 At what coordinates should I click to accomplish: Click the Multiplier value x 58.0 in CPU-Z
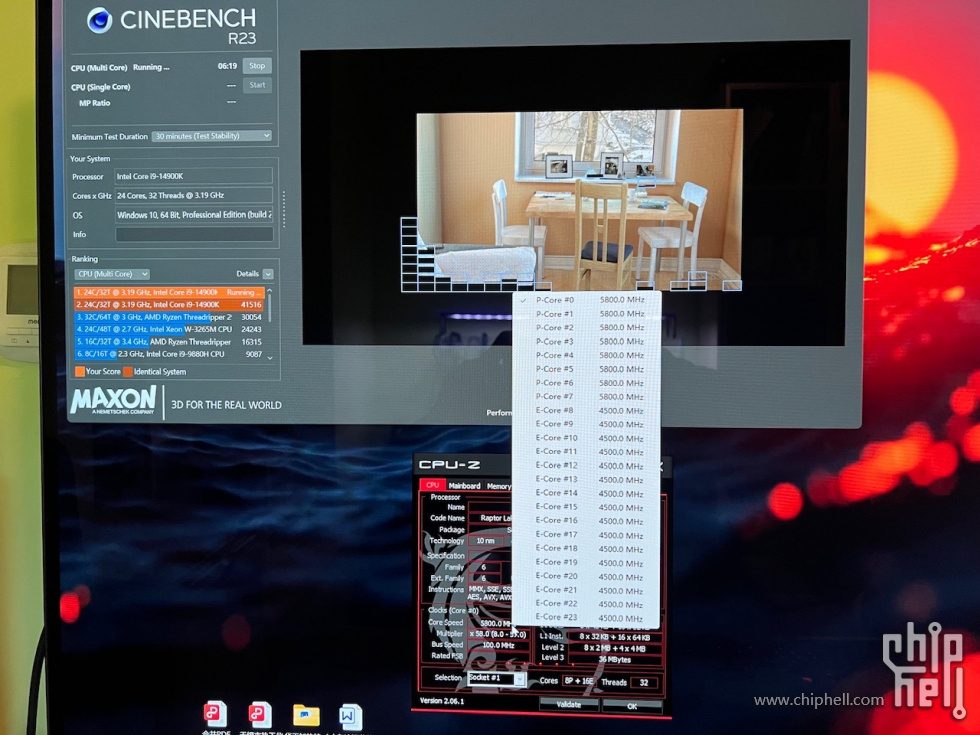(498, 634)
